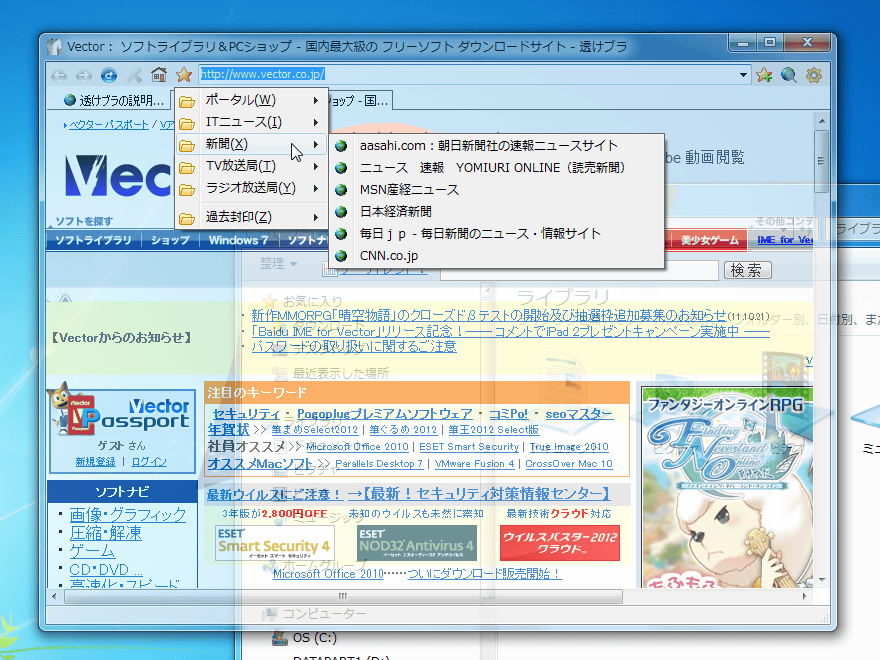Click the セキュリティ keyword link

coord(246,414)
